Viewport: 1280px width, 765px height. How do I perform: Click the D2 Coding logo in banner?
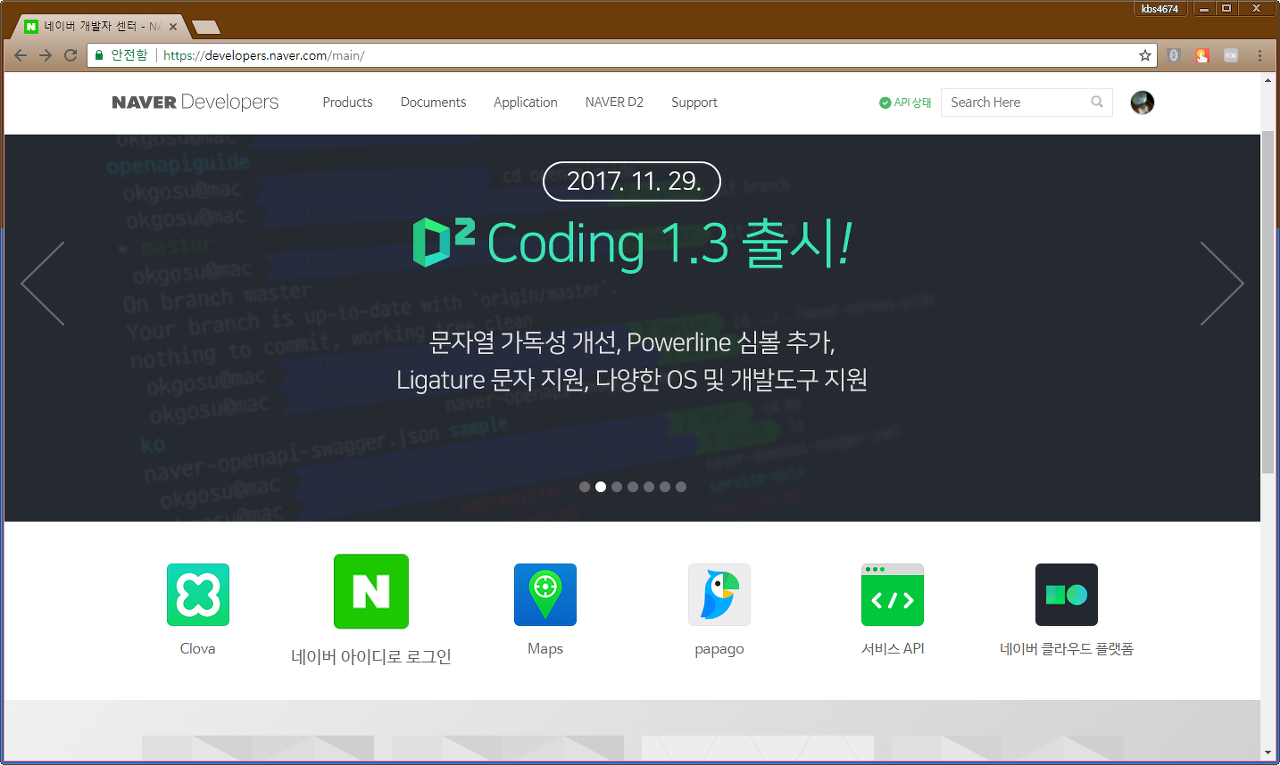pos(443,243)
